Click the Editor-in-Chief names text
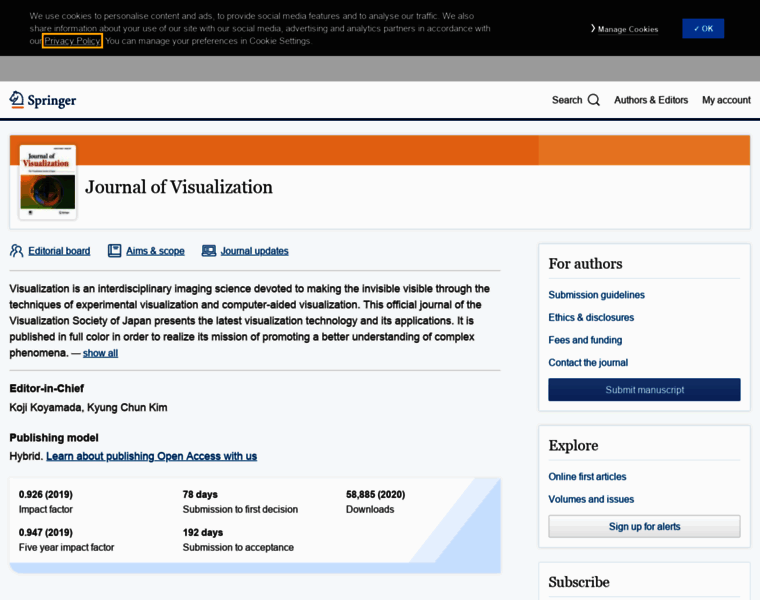 click(88, 407)
